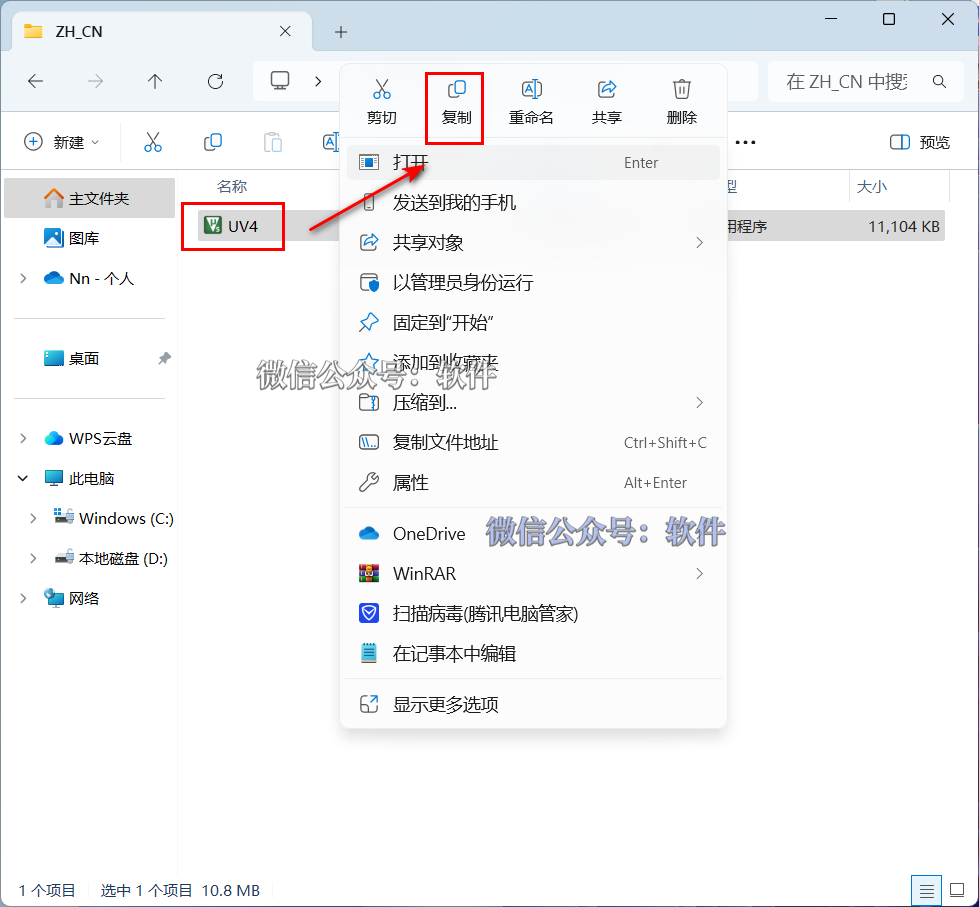Select 复制文件地址 entry

[x=533, y=443]
